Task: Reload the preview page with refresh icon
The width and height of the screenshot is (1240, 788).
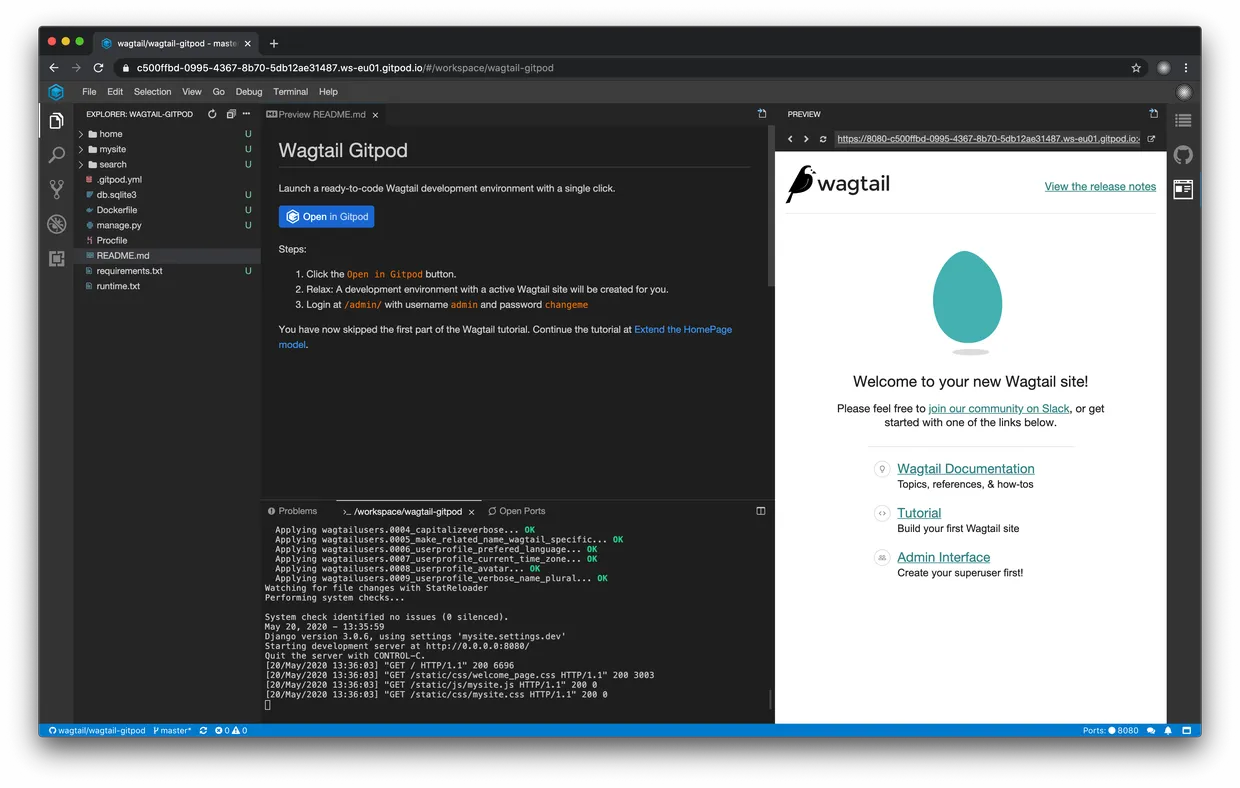Action: [x=822, y=139]
